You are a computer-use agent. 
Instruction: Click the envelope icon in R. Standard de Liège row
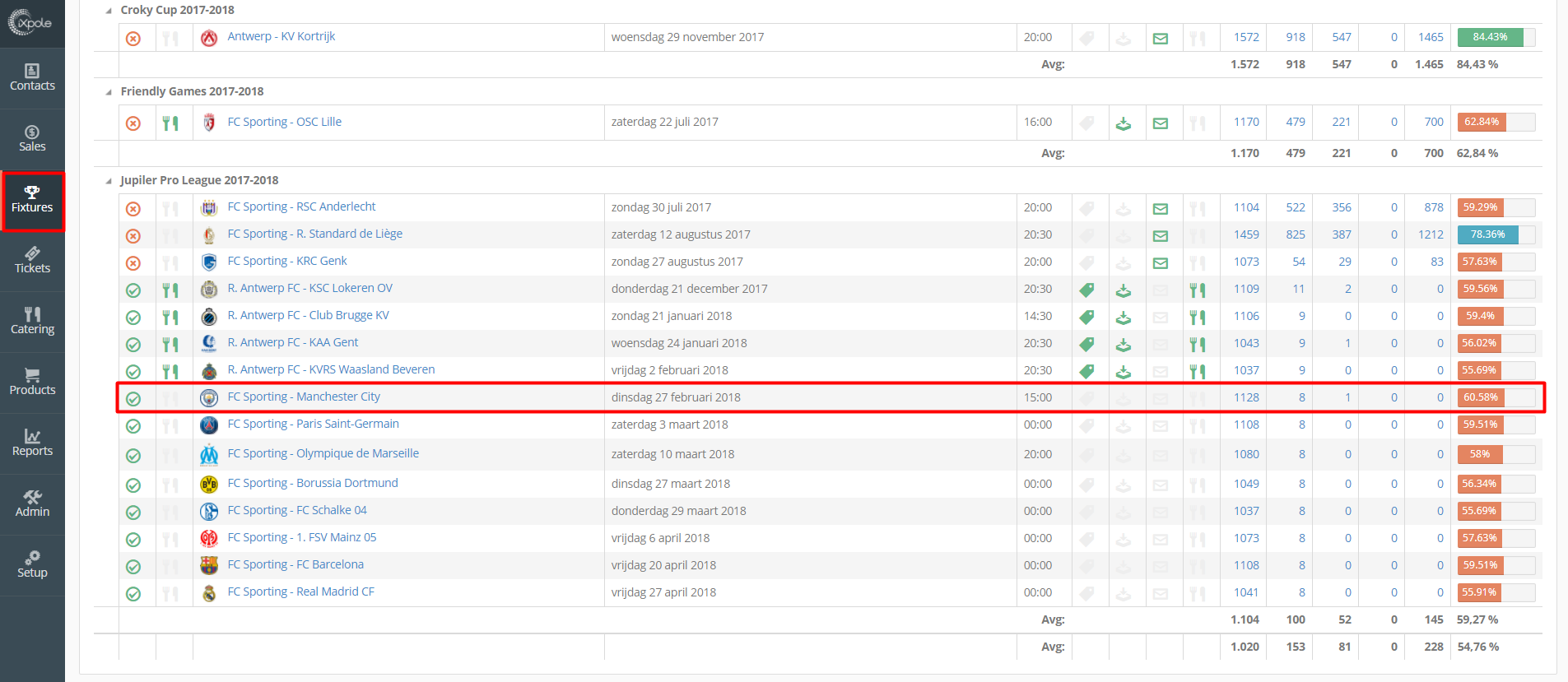pos(1161,236)
